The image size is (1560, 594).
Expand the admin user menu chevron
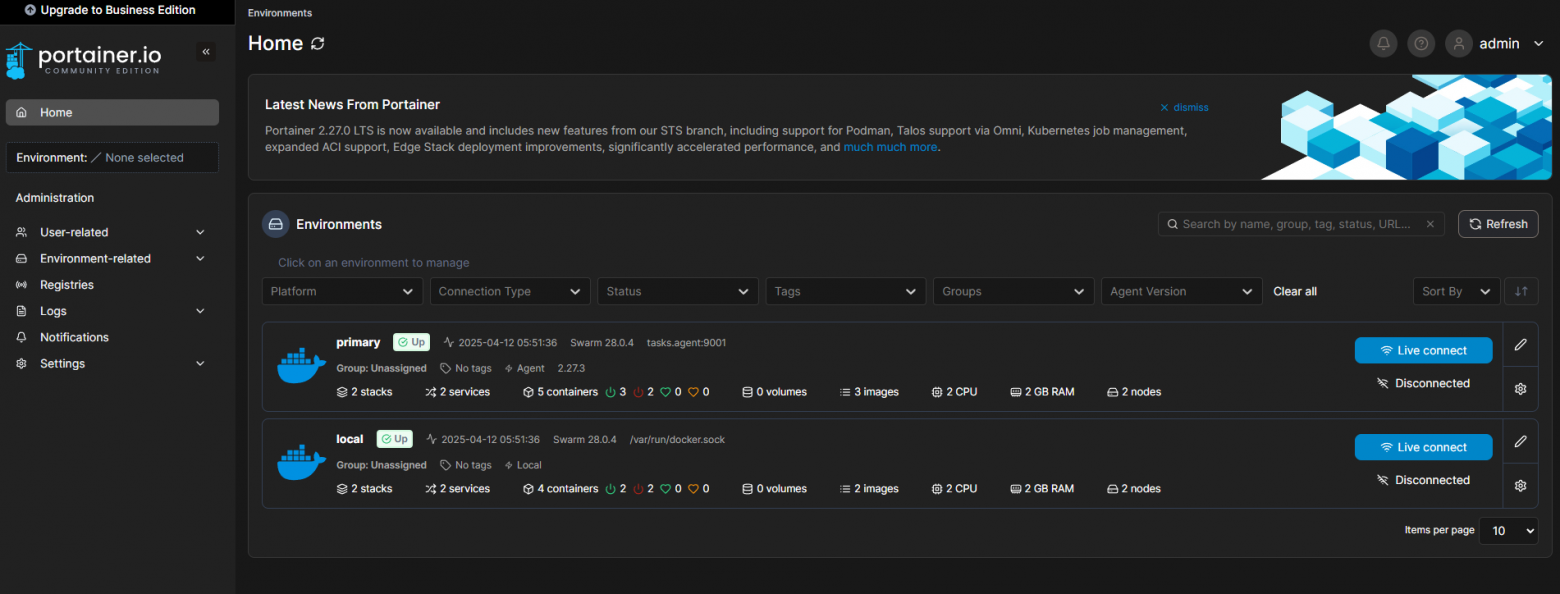[x=1538, y=43]
